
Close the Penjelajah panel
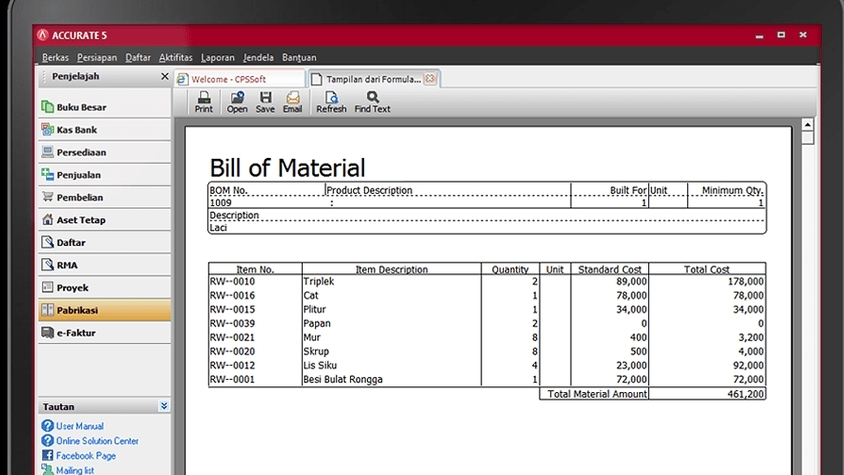click(x=165, y=76)
